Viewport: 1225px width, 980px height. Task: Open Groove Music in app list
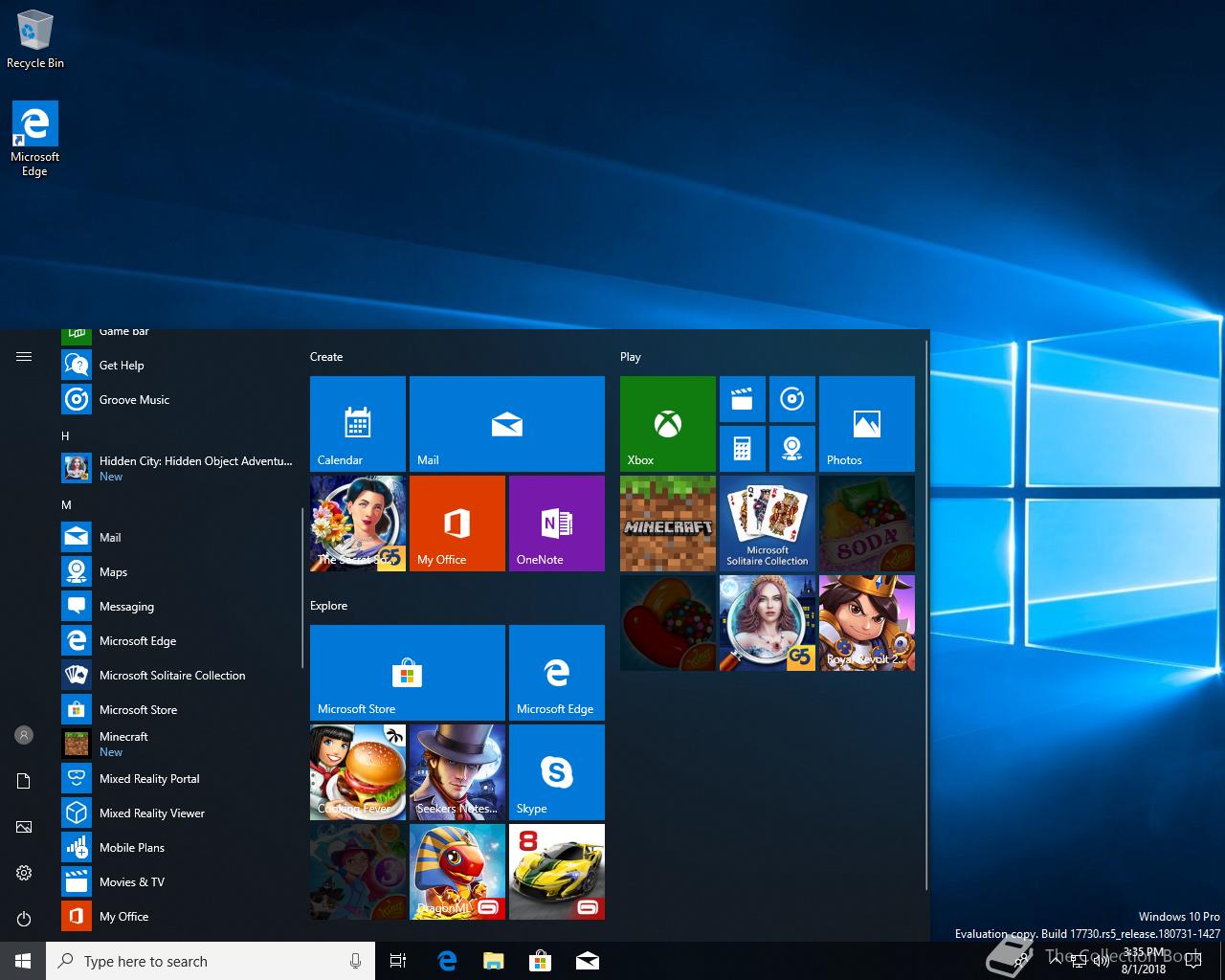(x=178, y=399)
